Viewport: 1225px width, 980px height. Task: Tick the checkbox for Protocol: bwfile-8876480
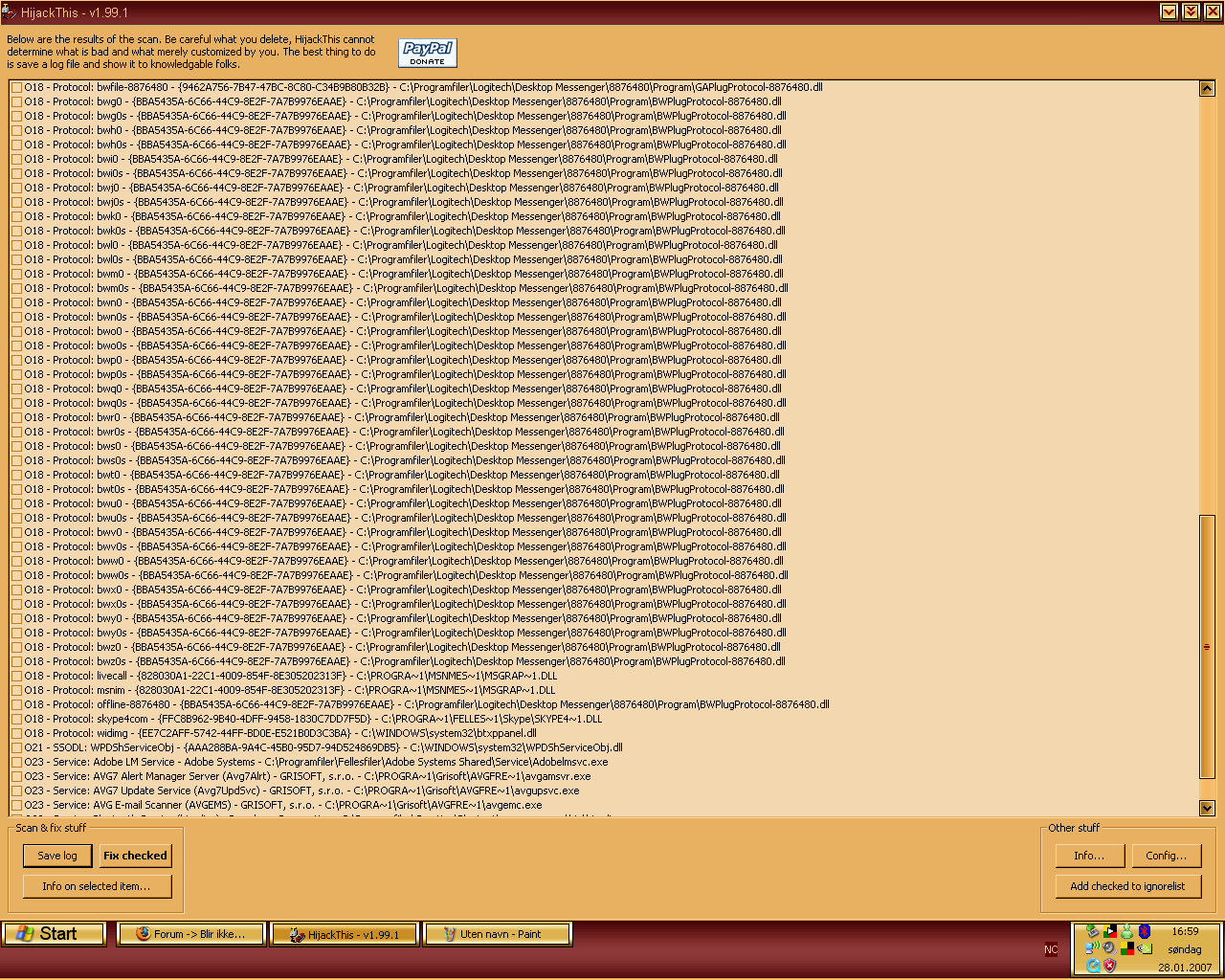[x=16, y=87]
